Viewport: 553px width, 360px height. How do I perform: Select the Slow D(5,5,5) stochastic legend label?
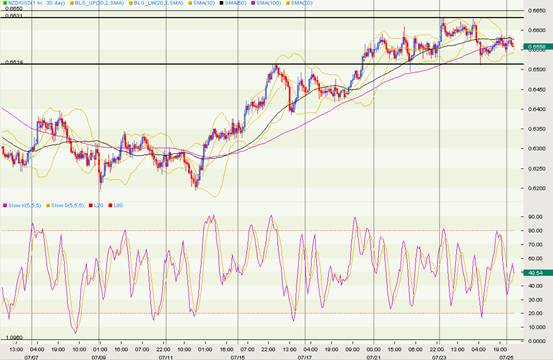(68, 205)
